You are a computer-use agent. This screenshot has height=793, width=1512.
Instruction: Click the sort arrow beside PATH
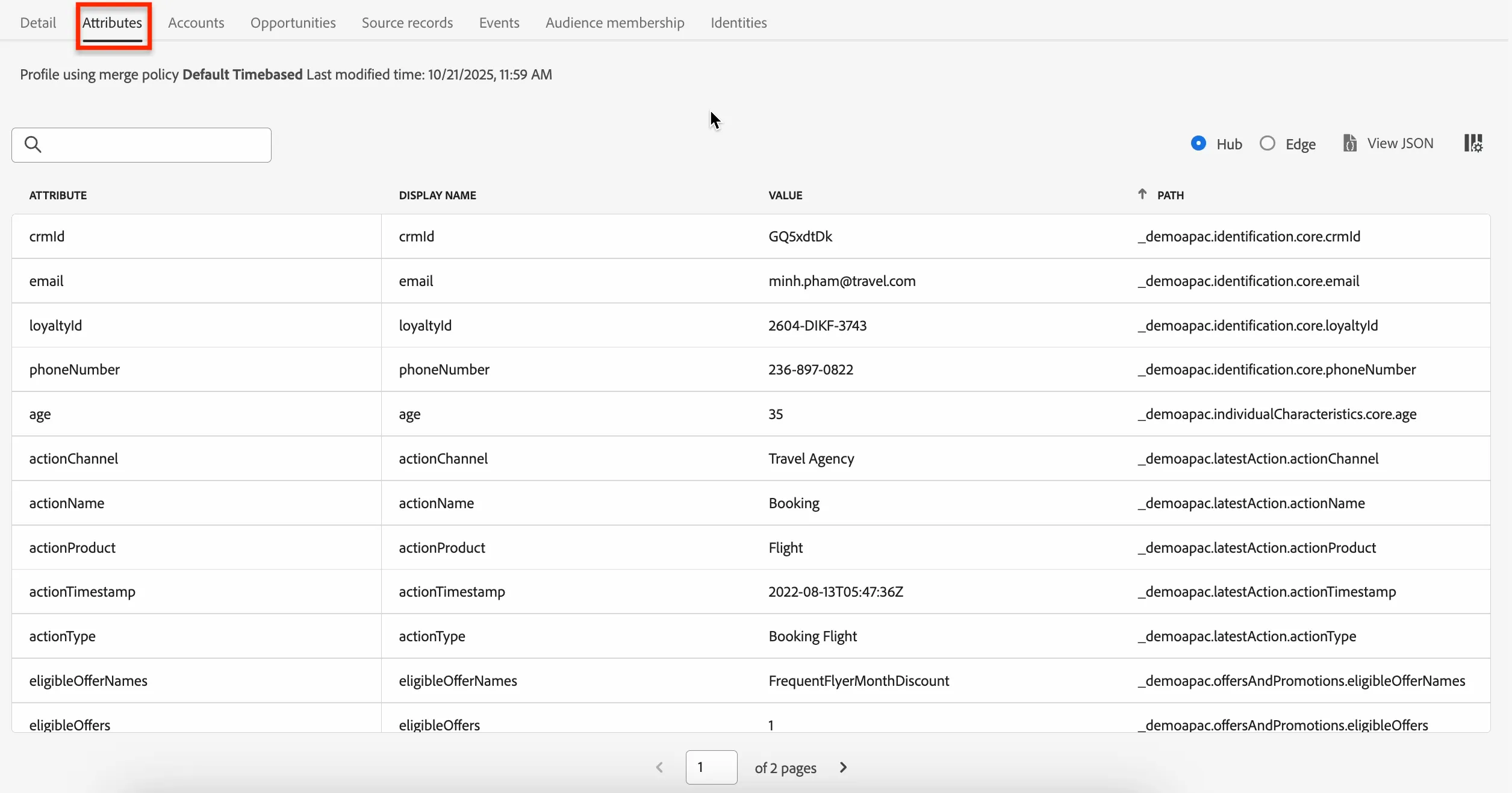click(1142, 194)
